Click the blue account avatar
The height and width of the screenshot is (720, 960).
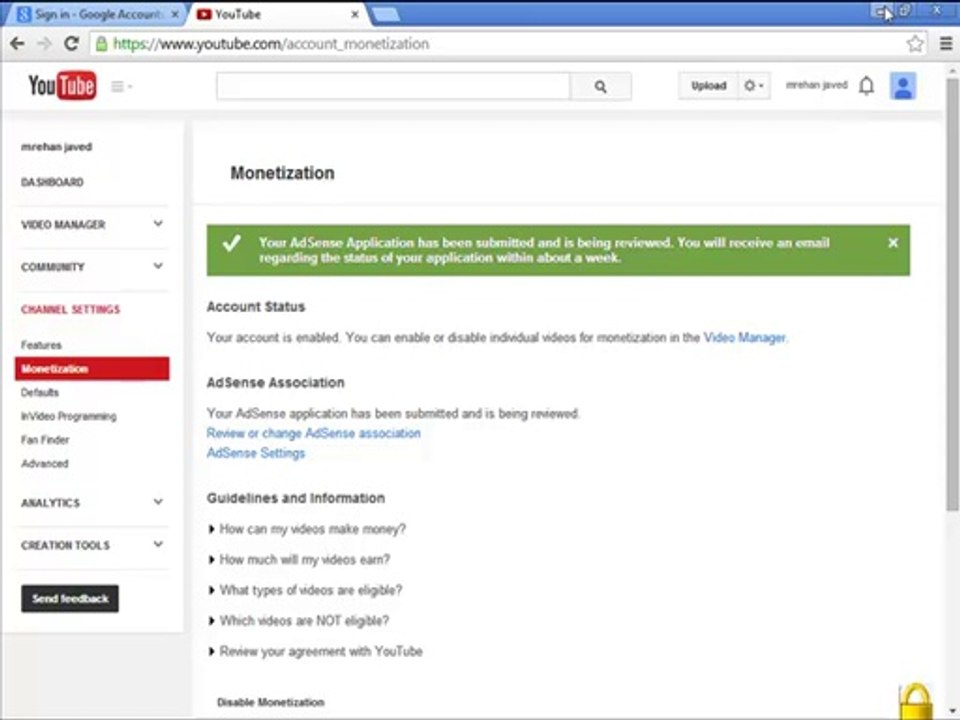coord(903,86)
